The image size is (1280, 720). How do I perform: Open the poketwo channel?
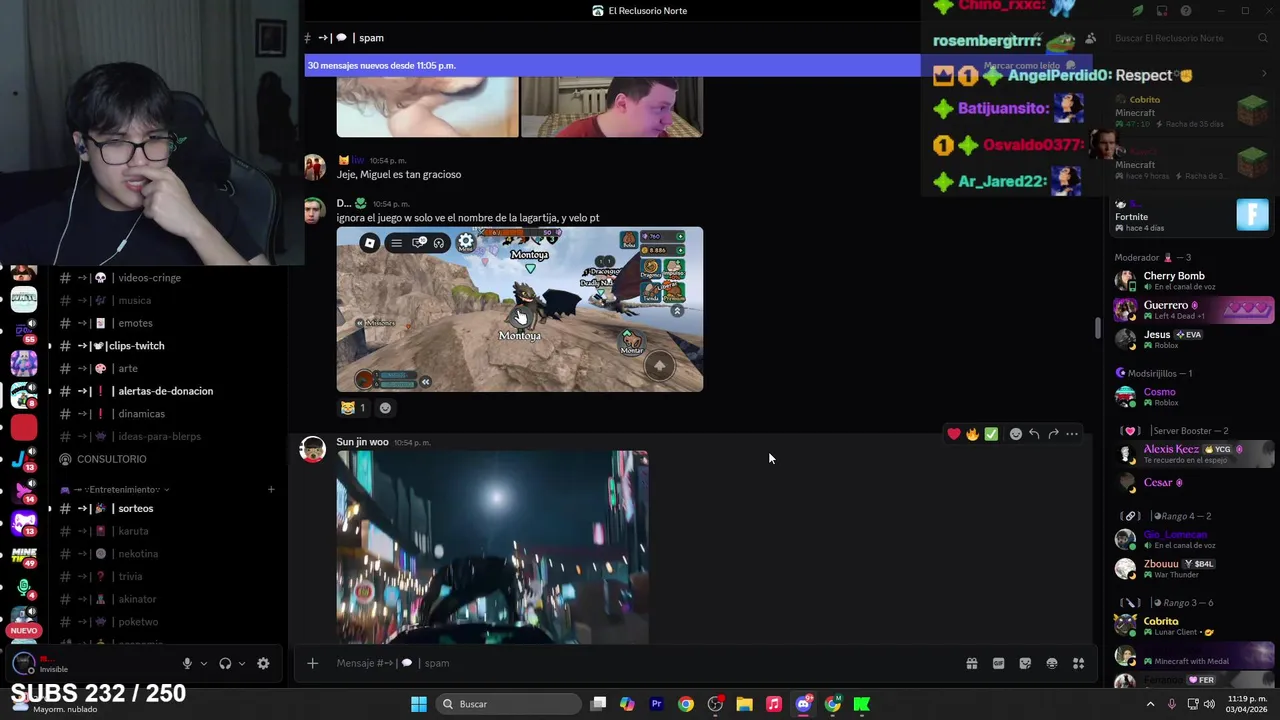[138, 622]
